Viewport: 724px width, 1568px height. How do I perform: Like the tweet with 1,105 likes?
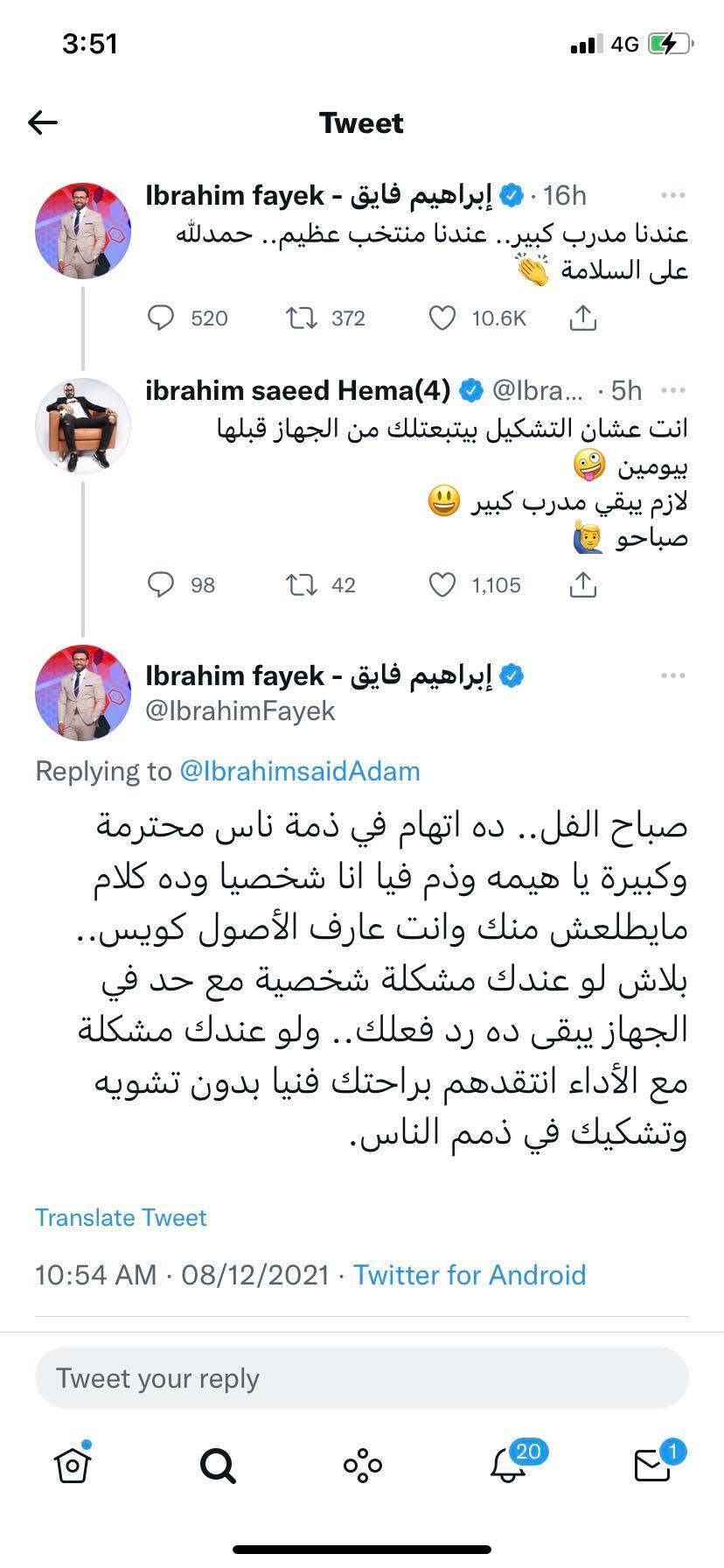click(x=442, y=584)
